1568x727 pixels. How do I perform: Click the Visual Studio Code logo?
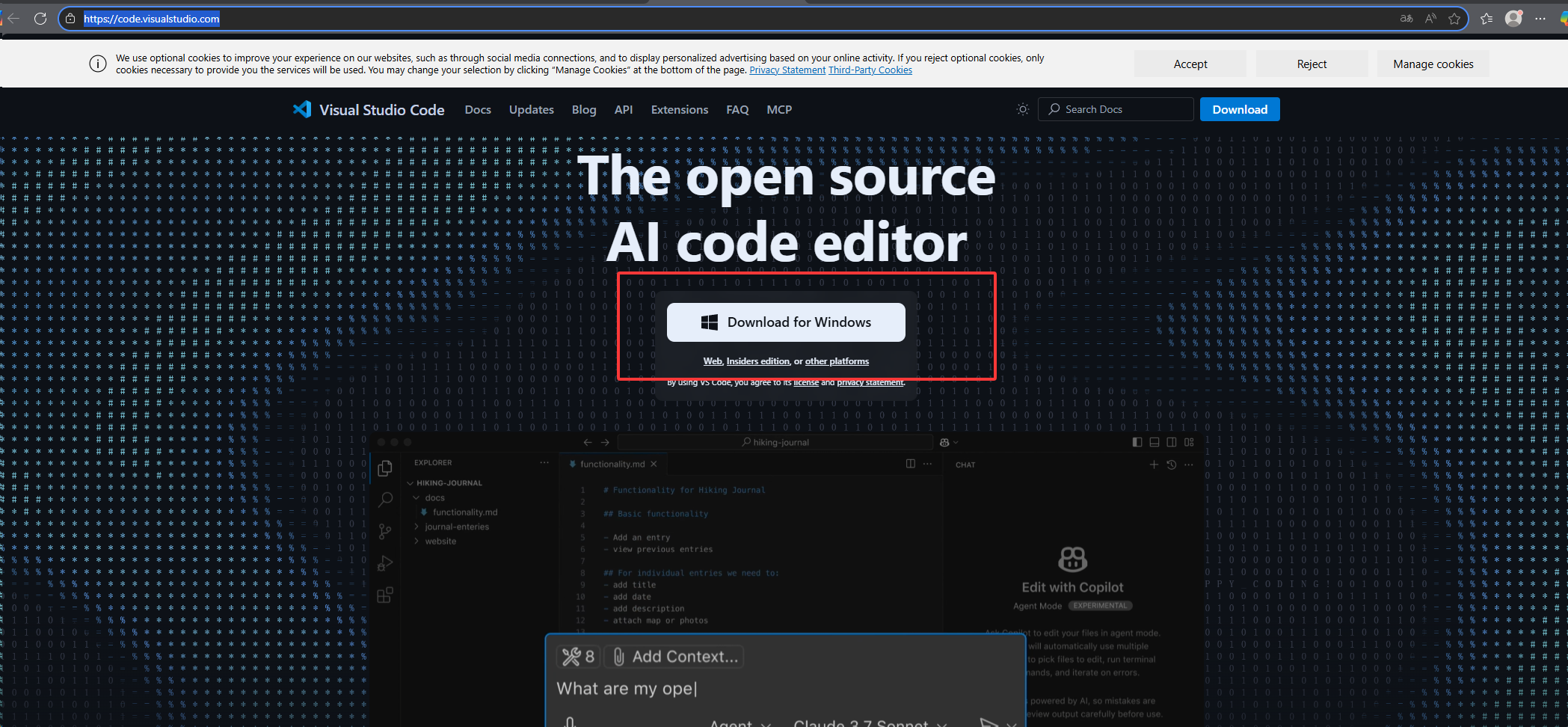[369, 110]
